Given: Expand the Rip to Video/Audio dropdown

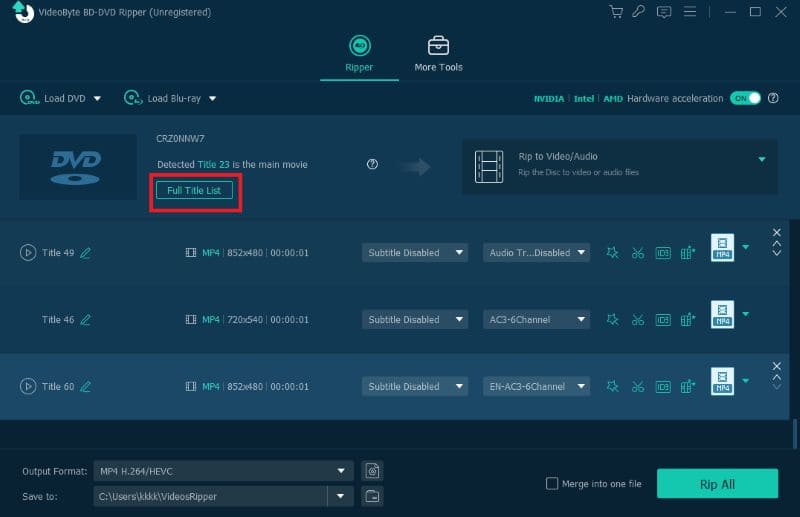Looking at the screenshot, I should [x=761, y=159].
